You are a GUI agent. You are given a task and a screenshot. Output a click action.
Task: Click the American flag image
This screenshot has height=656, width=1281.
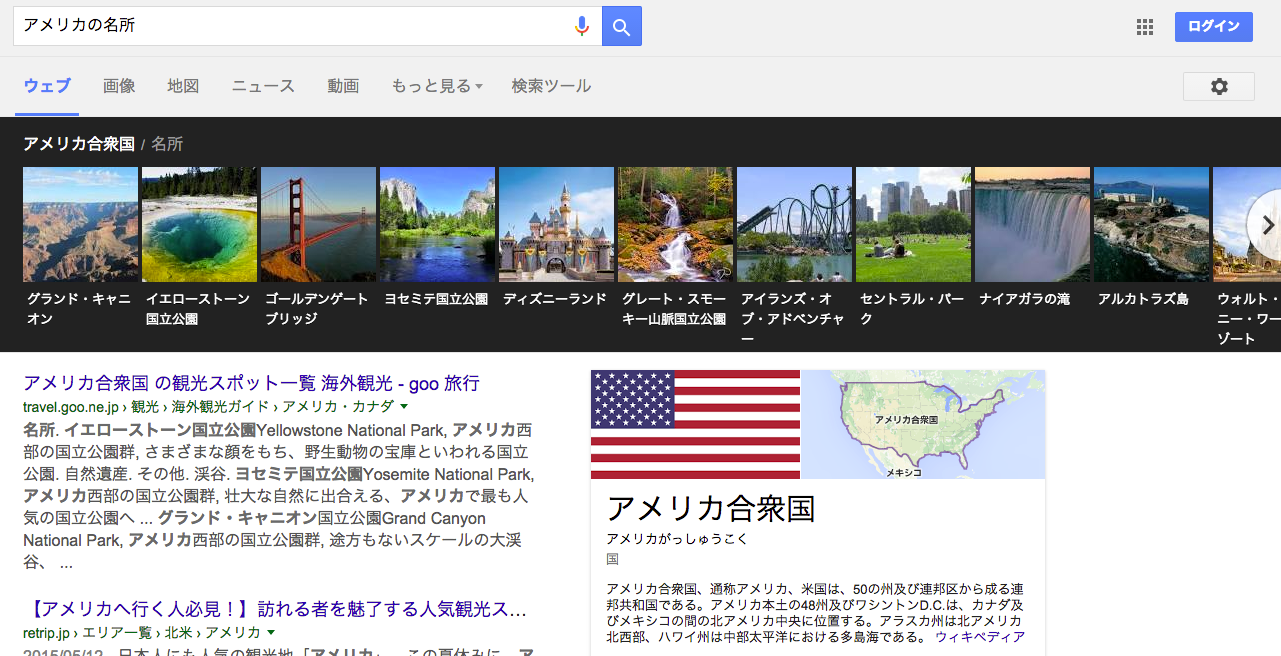tap(695, 424)
